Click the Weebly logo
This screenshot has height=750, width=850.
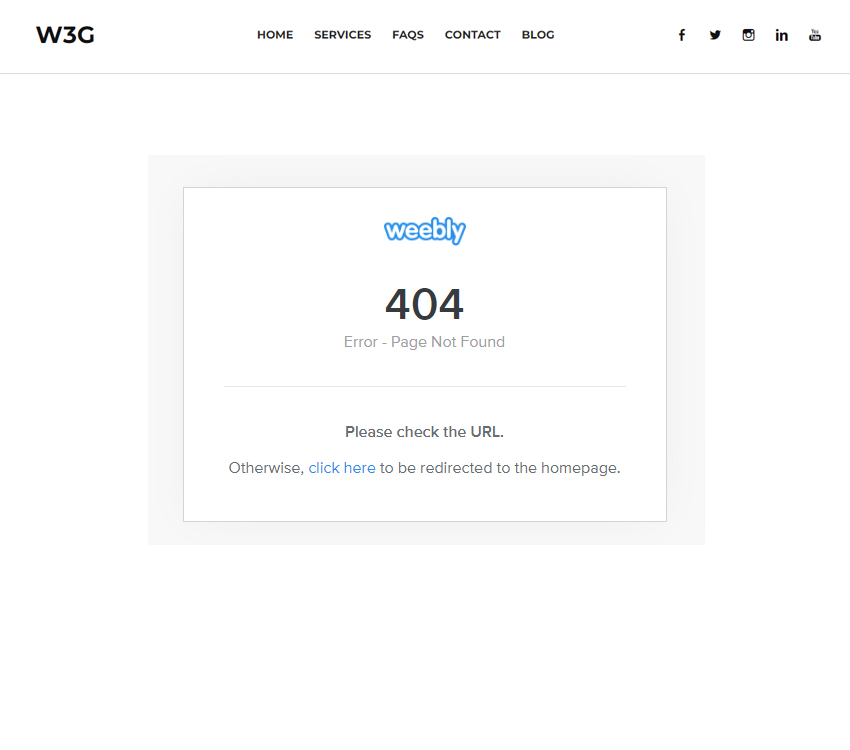click(x=425, y=231)
